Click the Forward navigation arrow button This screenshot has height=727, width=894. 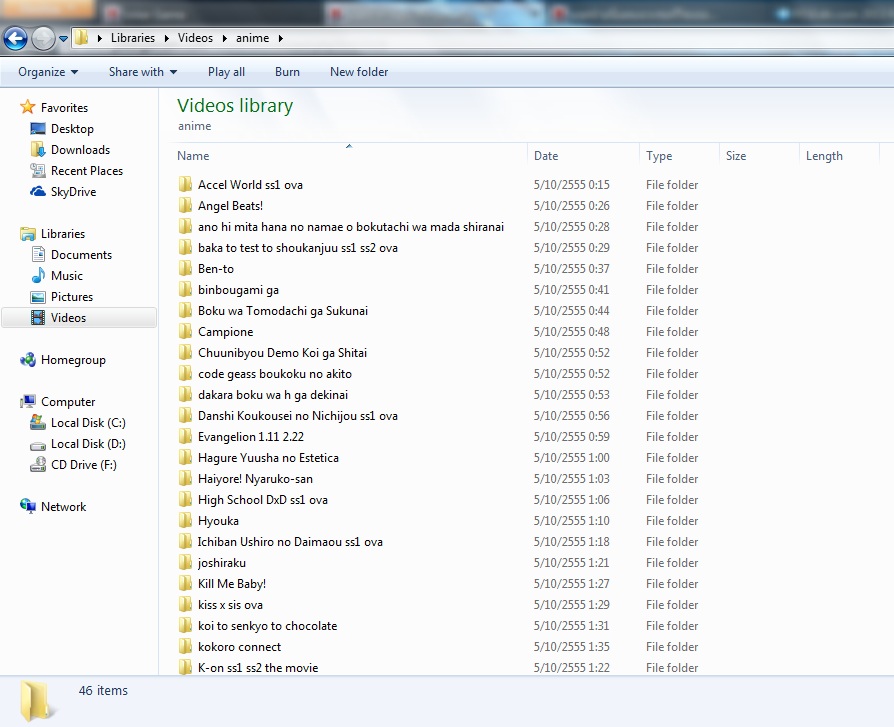click(x=43, y=39)
